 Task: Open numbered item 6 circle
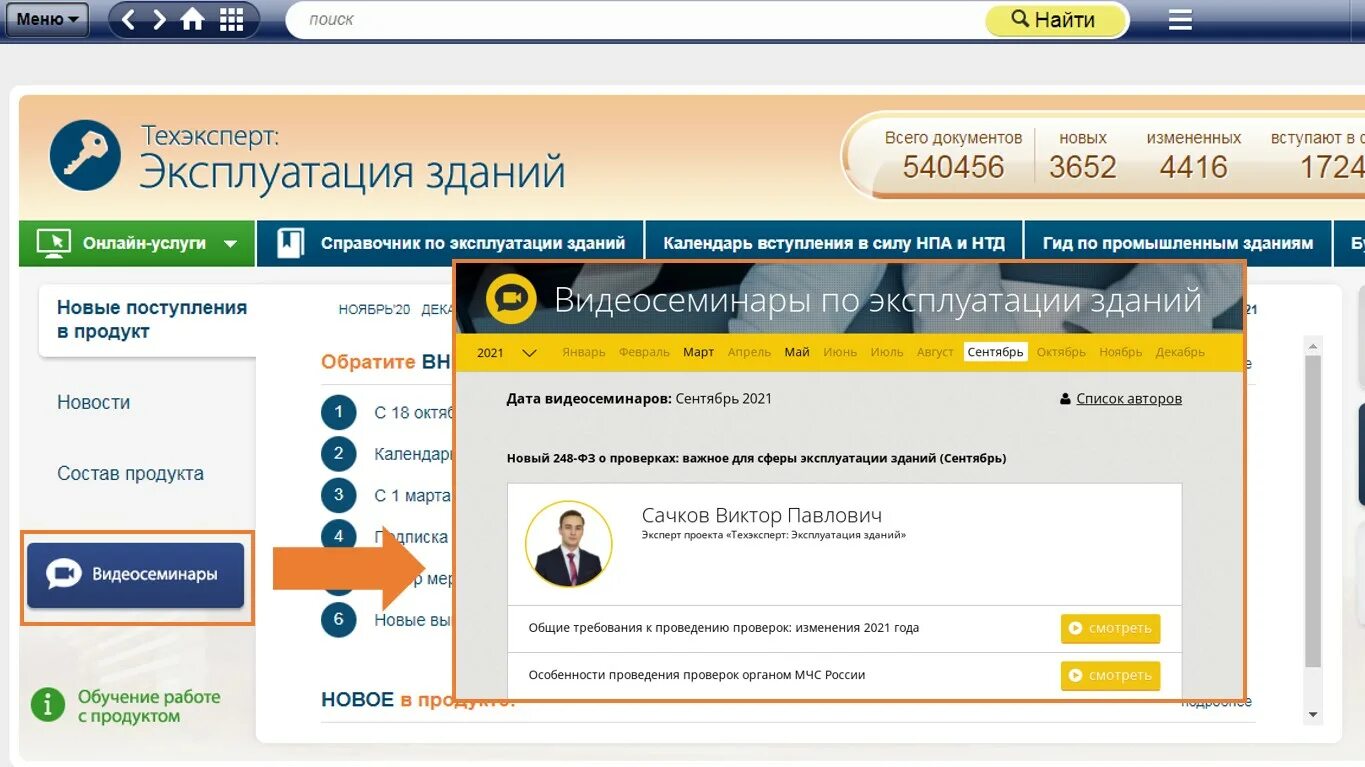click(338, 619)
